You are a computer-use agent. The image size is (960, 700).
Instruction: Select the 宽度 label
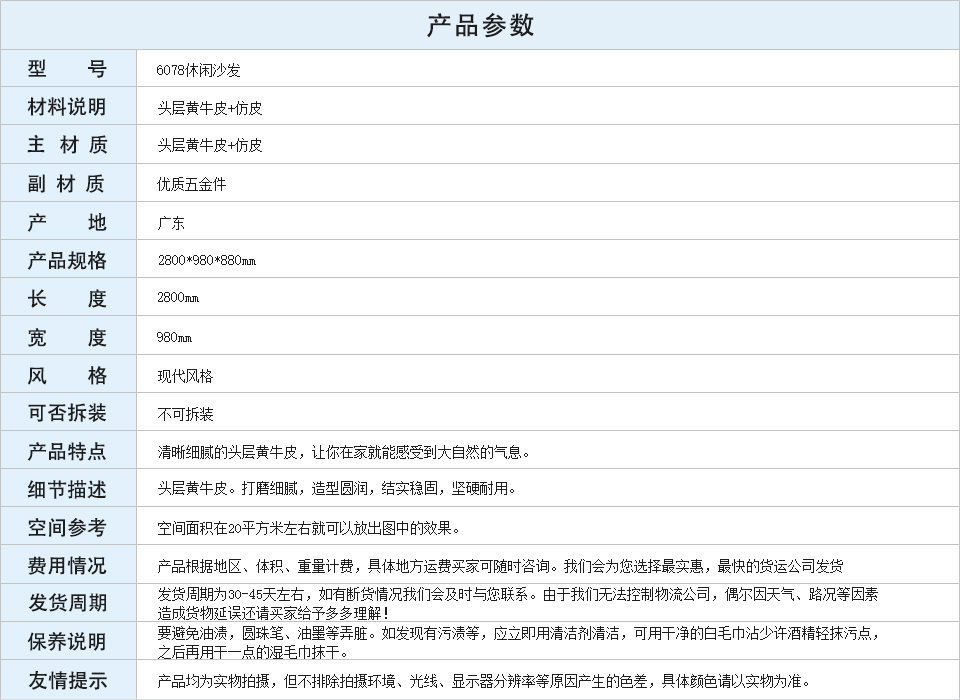point(67,337)
